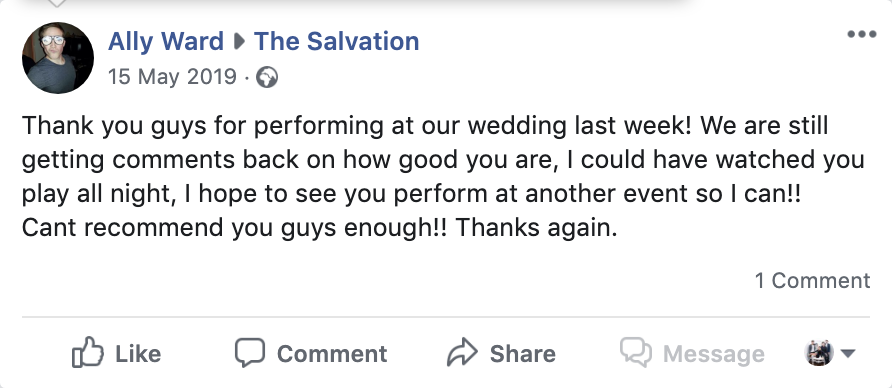
Task: Expand the commenting-as dropdown arrow
Action: click(848, 354)
